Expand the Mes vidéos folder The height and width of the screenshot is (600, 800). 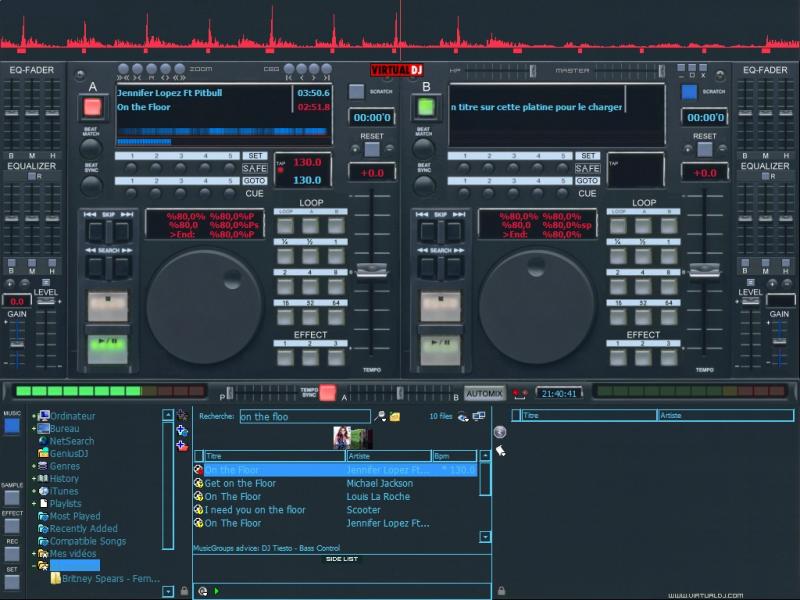tap(33, 553)
